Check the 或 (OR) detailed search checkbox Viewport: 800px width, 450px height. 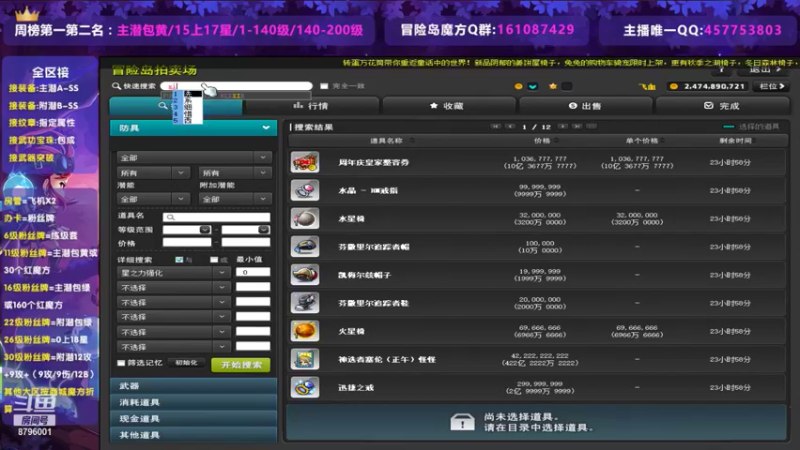pyautogui.click(x=214, y=260)
